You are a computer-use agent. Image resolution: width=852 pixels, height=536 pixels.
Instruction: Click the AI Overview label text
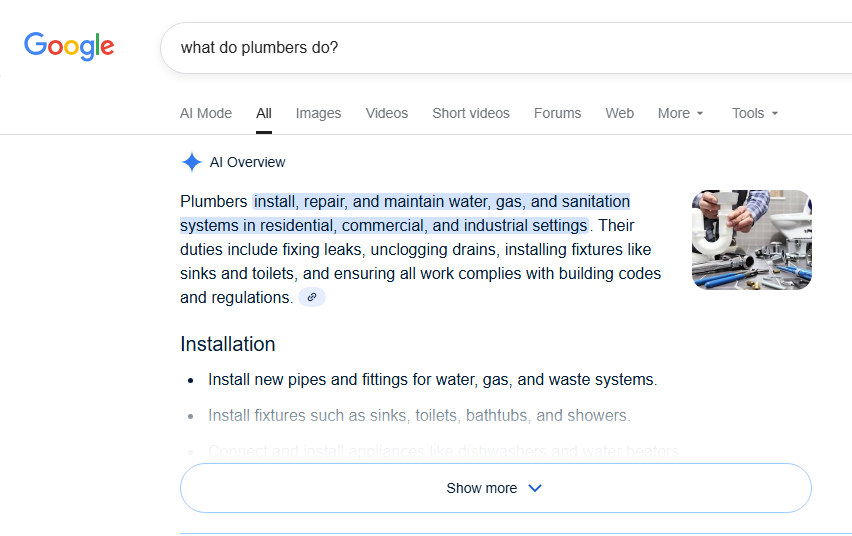pyautogui.click(x=247, y=162)
